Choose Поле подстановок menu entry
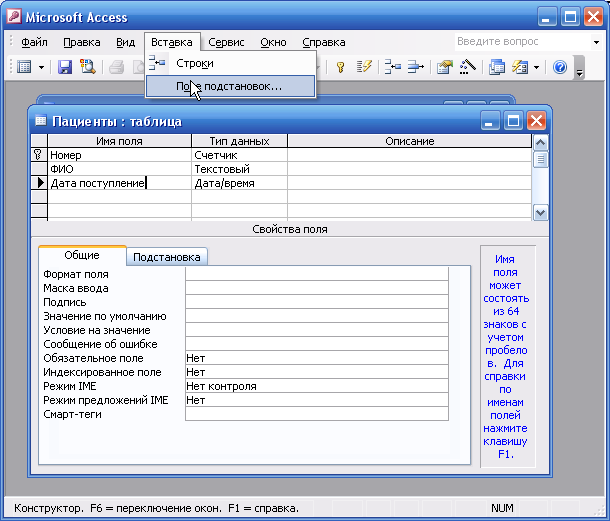The width and height of the screenshot is (610, 521). 230,86
